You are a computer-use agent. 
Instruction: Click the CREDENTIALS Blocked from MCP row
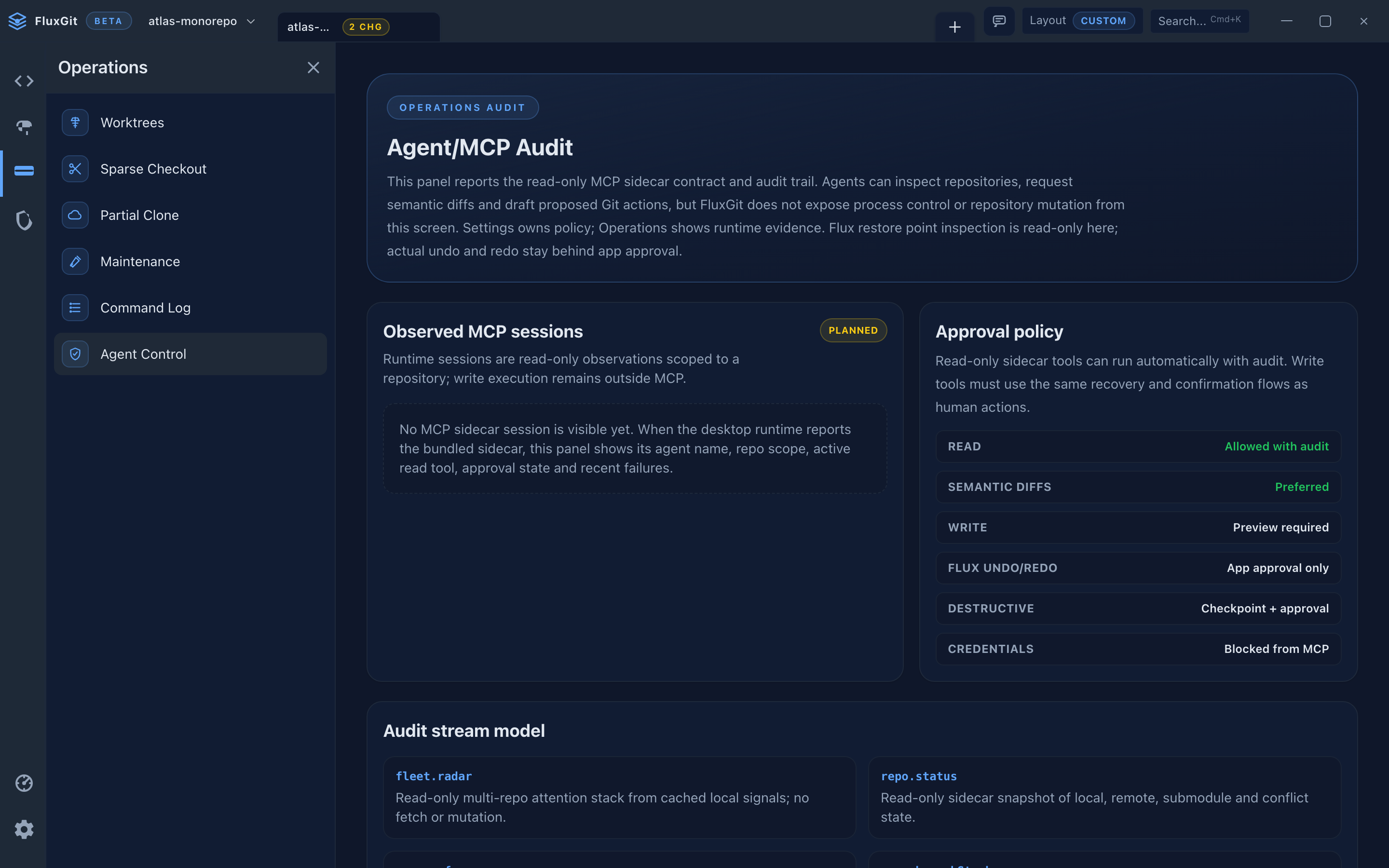pyautogui.click(x=1138, y=649)
